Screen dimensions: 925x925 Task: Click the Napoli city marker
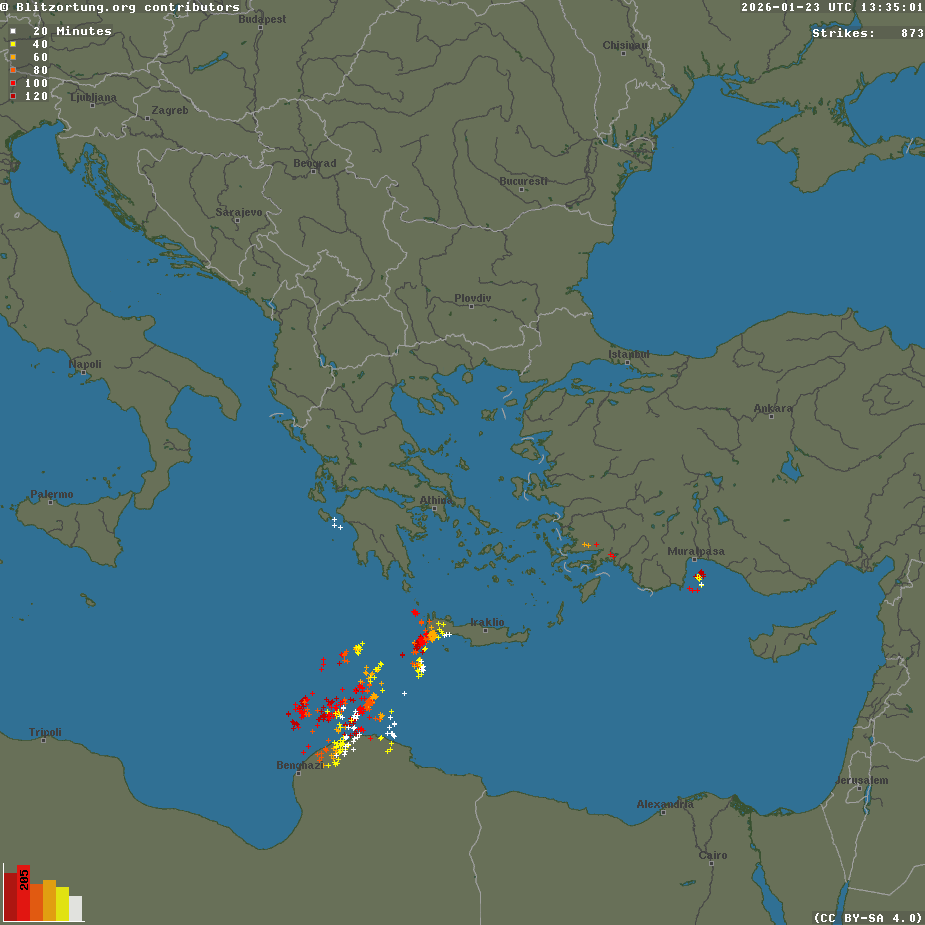[85, 371]
